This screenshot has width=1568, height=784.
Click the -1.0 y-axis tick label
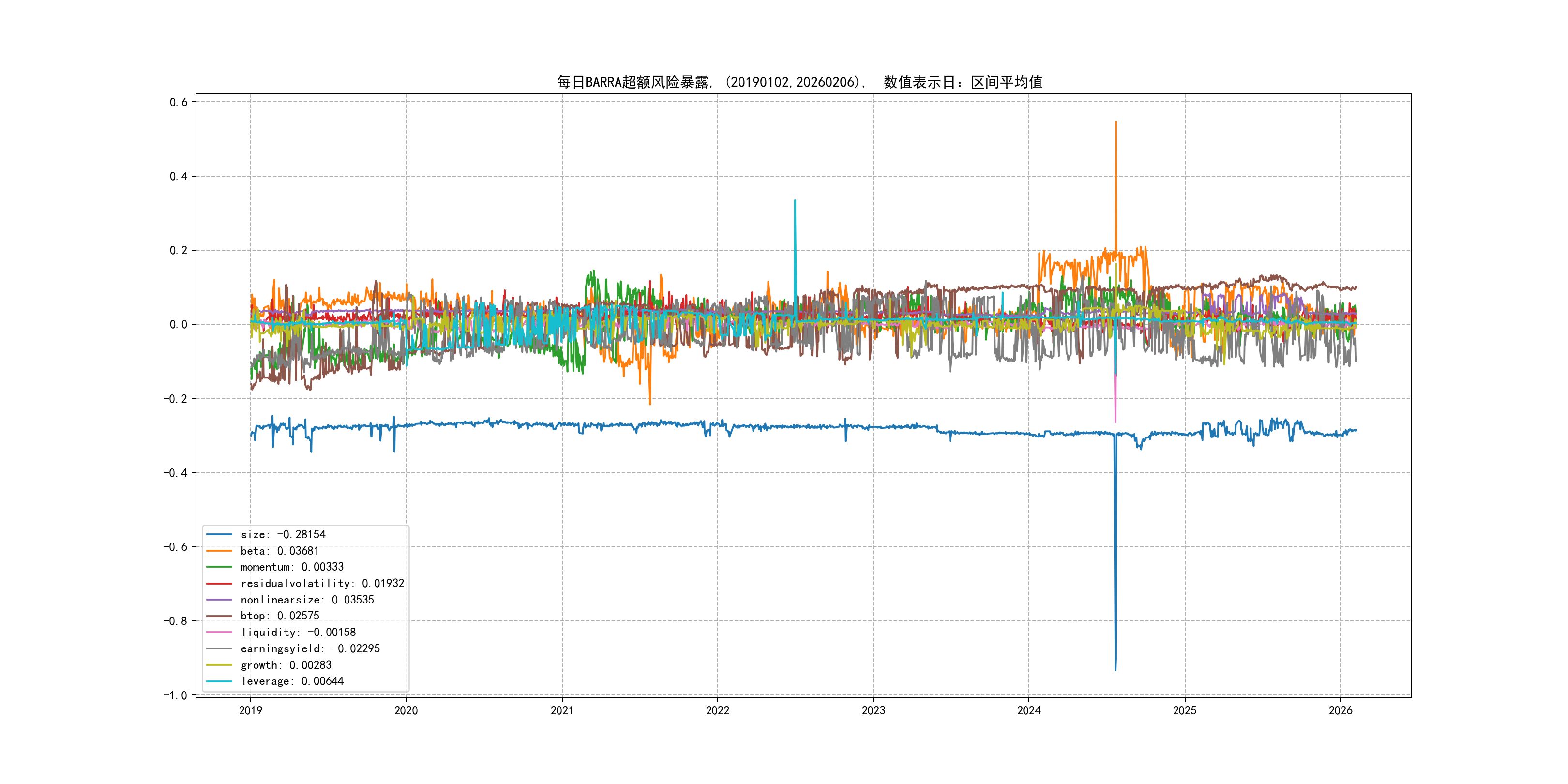[175, 695]
